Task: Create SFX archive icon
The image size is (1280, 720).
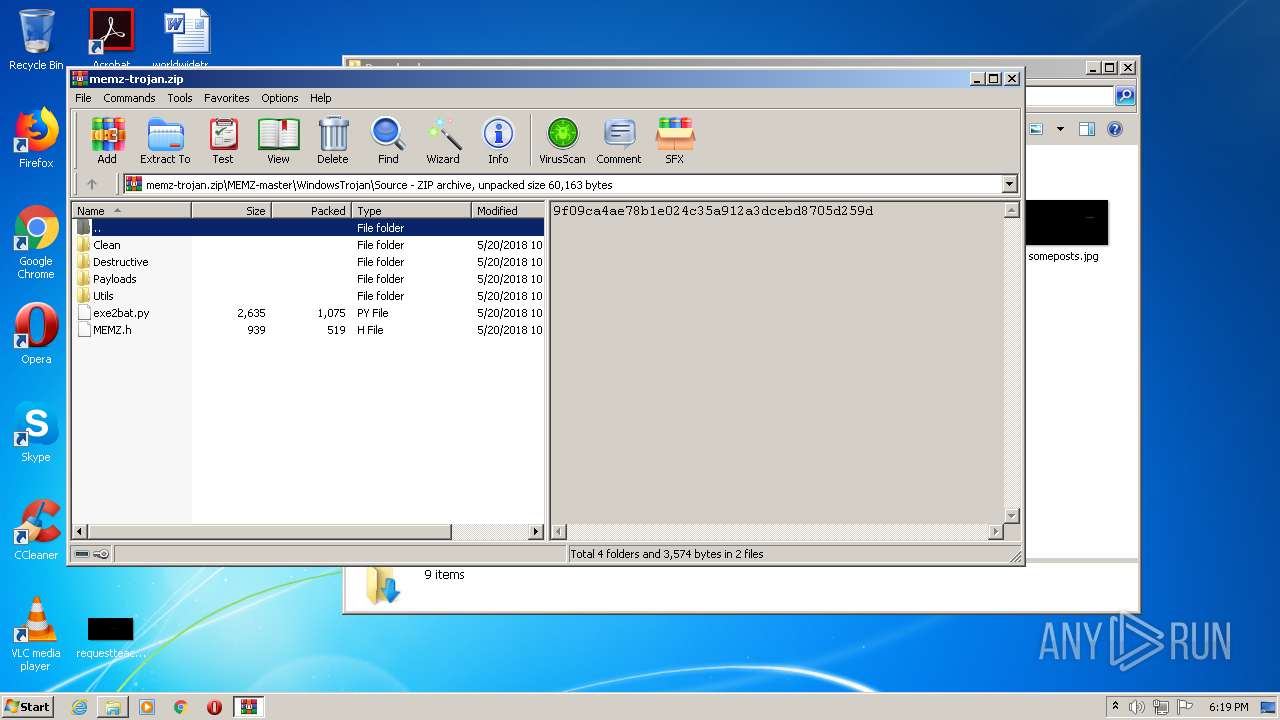Action: coord(675,140)
